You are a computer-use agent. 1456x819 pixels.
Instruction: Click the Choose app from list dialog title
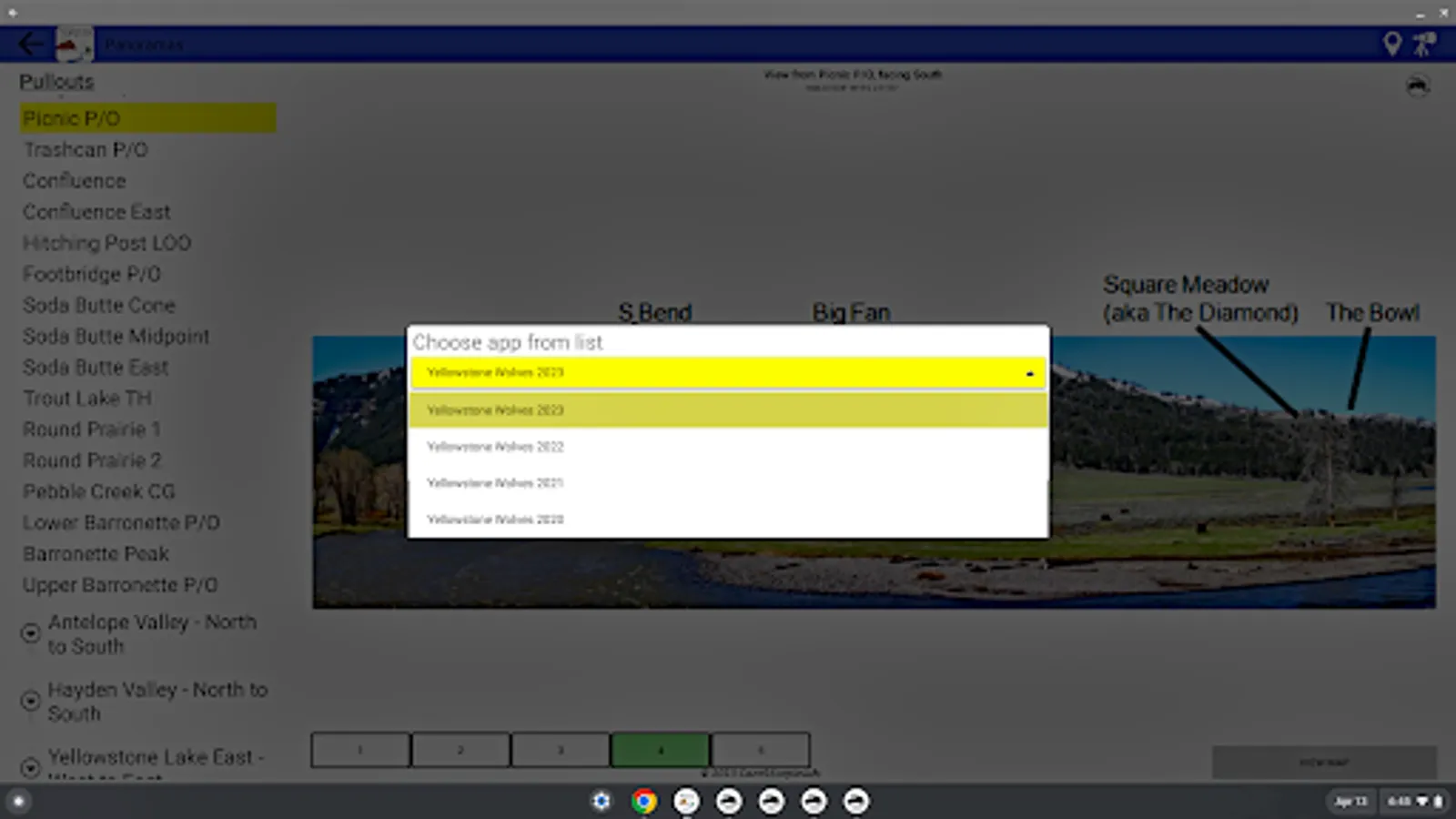click(508, 343)
